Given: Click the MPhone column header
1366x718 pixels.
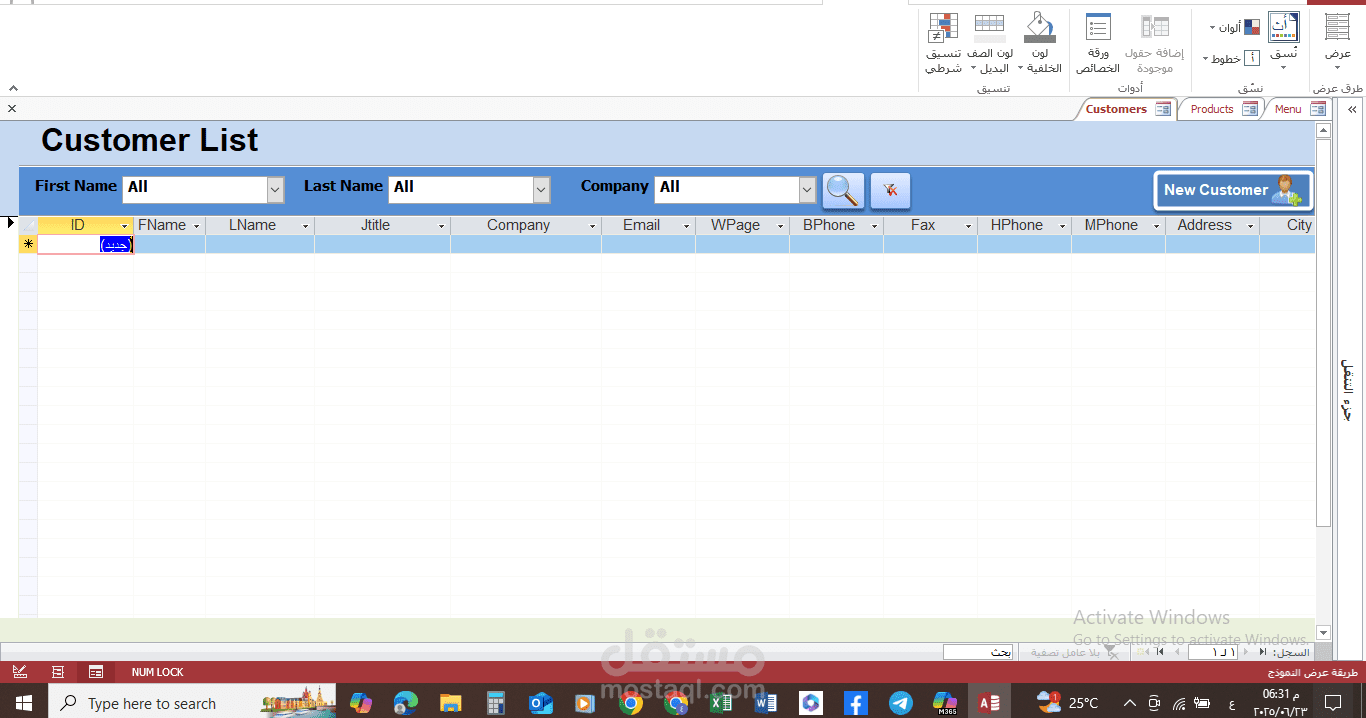Looking at the screenshot, I should click(1118, 226).
